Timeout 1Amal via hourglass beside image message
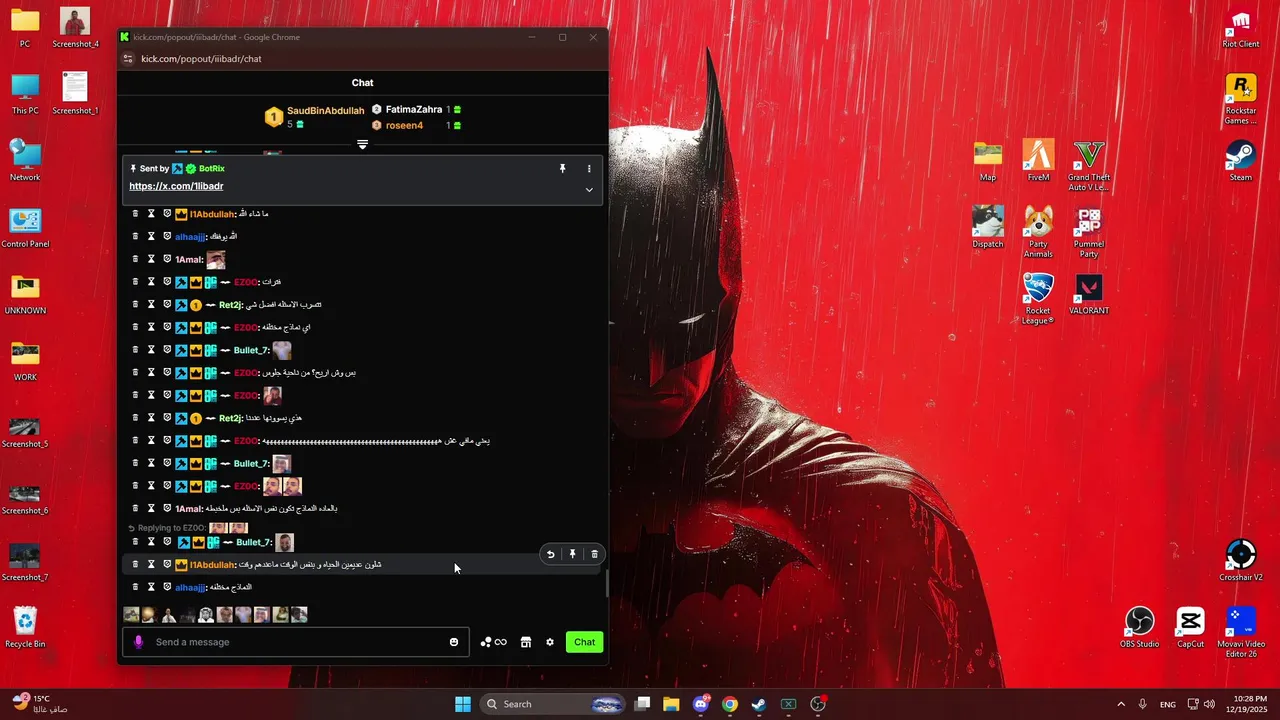Viewport: 1280px width, 720px height. (x=152, y=259)
